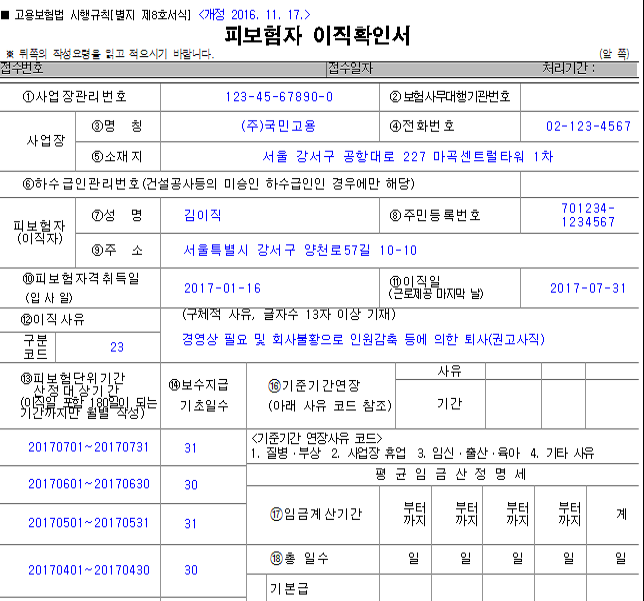Viewport: 644px width, 601px height.
Task: Click empty field beside 보험사무대행기관번호
Action: coord(580,97)
